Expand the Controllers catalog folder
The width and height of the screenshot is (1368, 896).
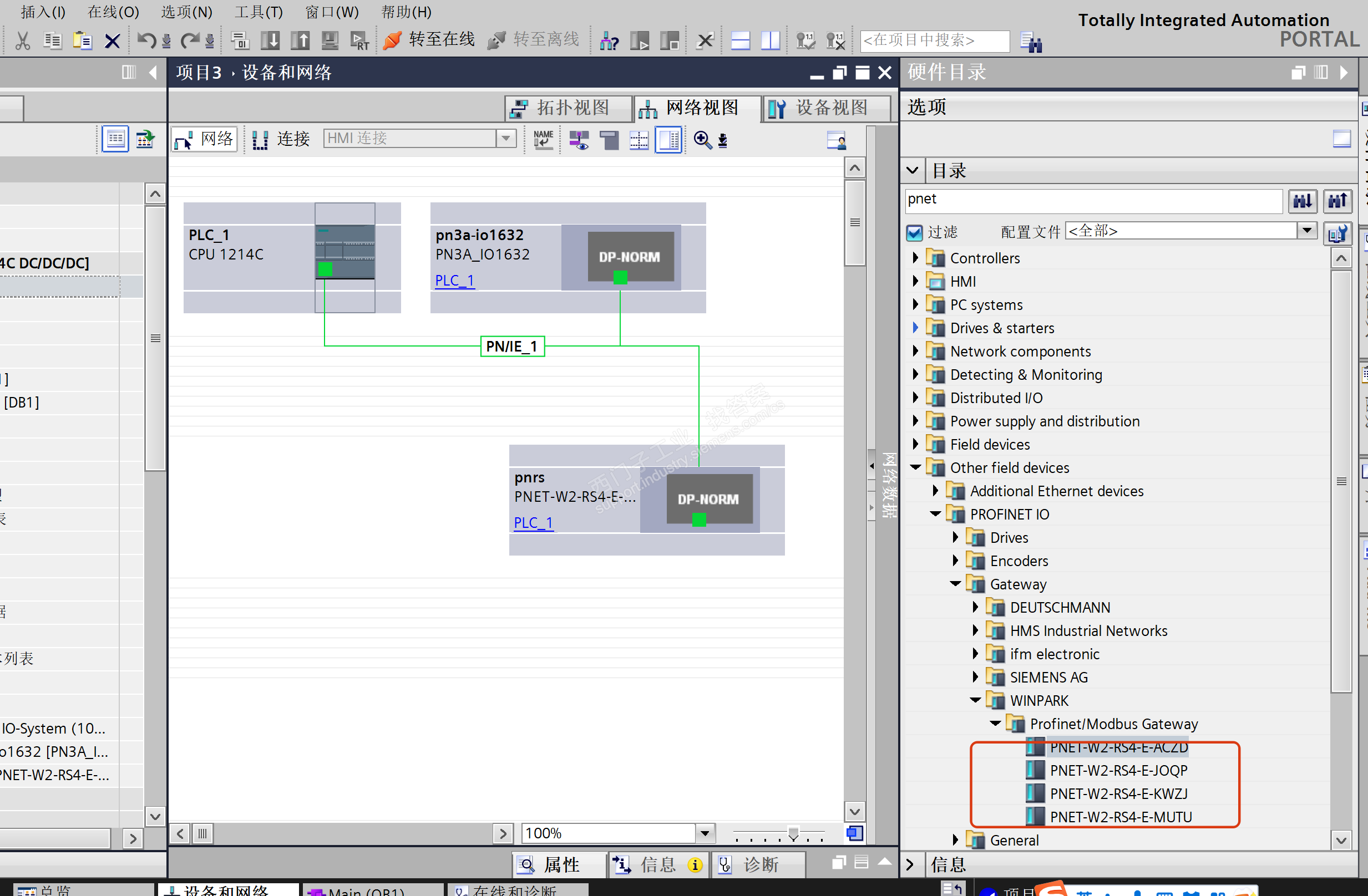point(915,258)
